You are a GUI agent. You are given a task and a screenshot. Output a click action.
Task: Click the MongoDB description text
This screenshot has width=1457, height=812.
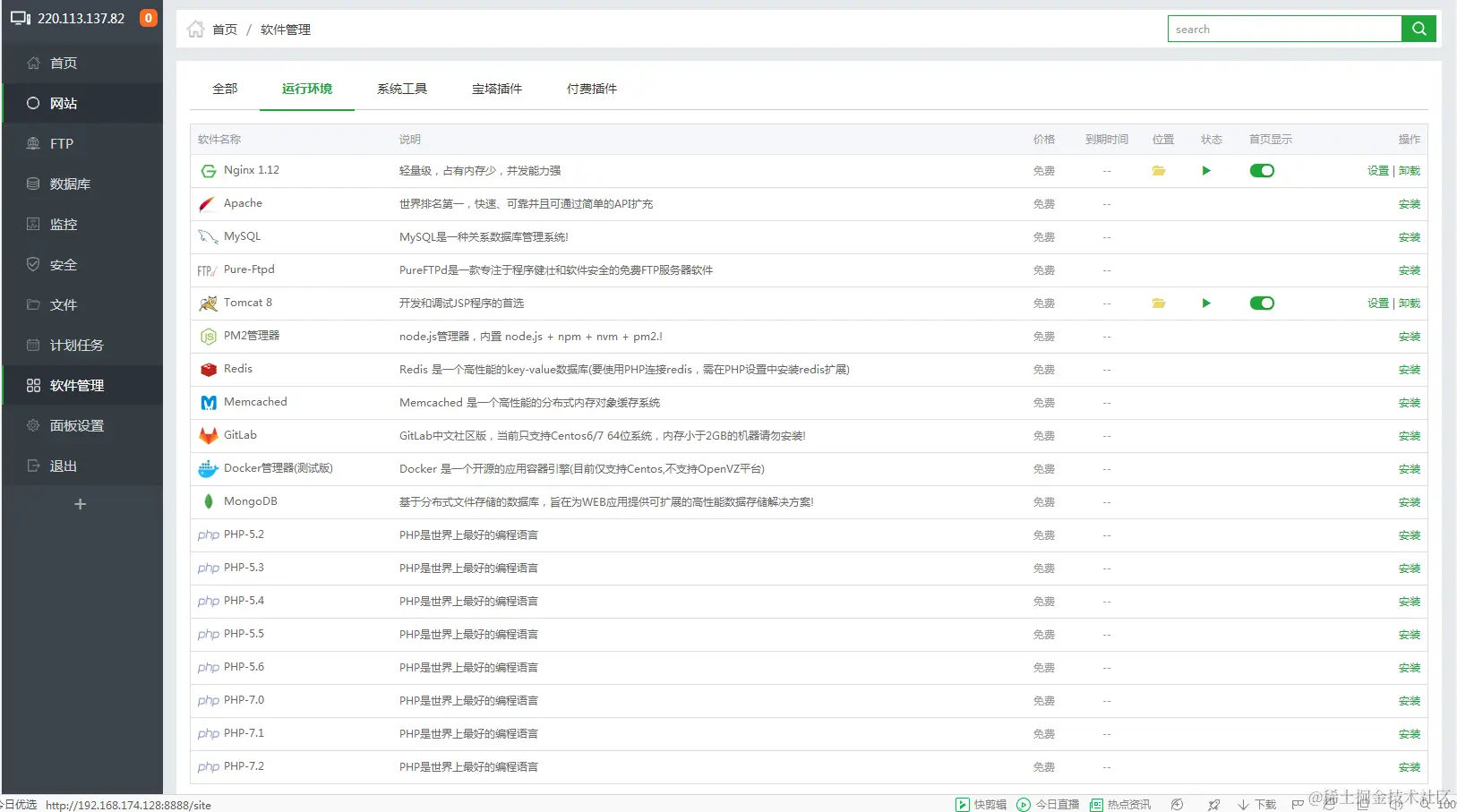pyautogui.click(x=606, y=502)
